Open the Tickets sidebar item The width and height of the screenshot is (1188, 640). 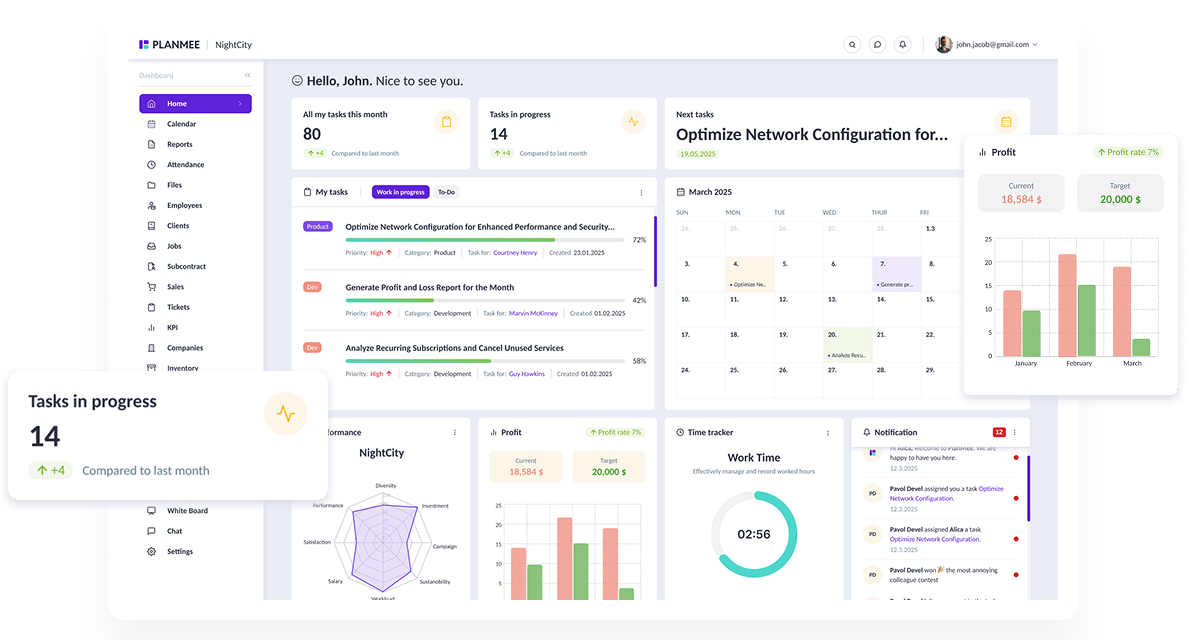coord(178,307)
